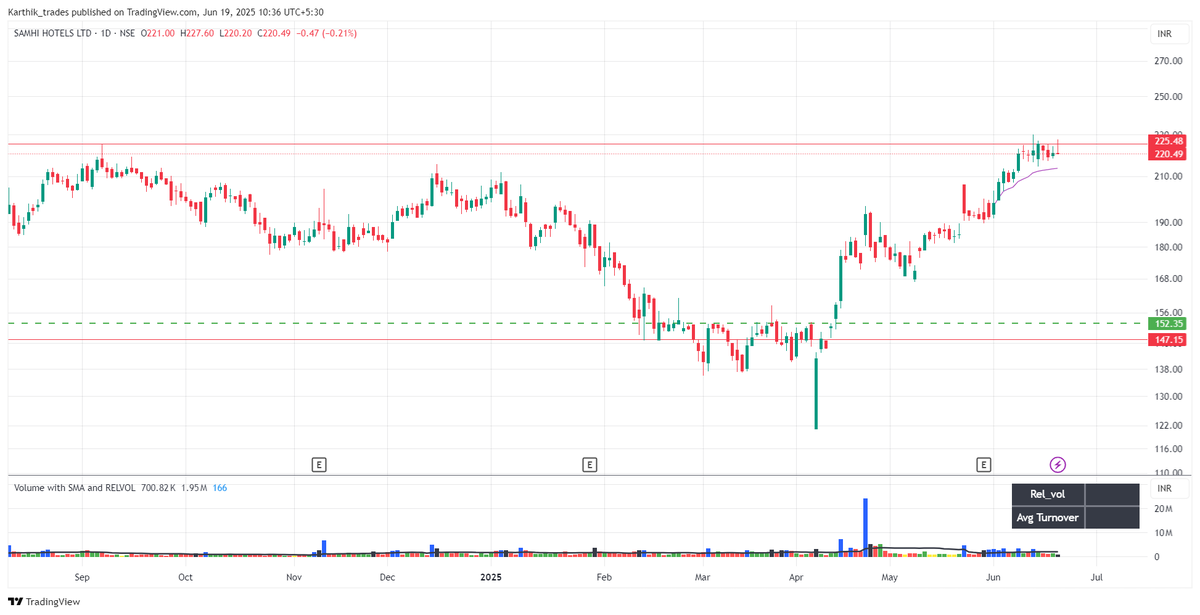The width and height of the screenshot is (1200, 615).
Task: Click the red 147.15 price tag
Action: click(1168, 340)
